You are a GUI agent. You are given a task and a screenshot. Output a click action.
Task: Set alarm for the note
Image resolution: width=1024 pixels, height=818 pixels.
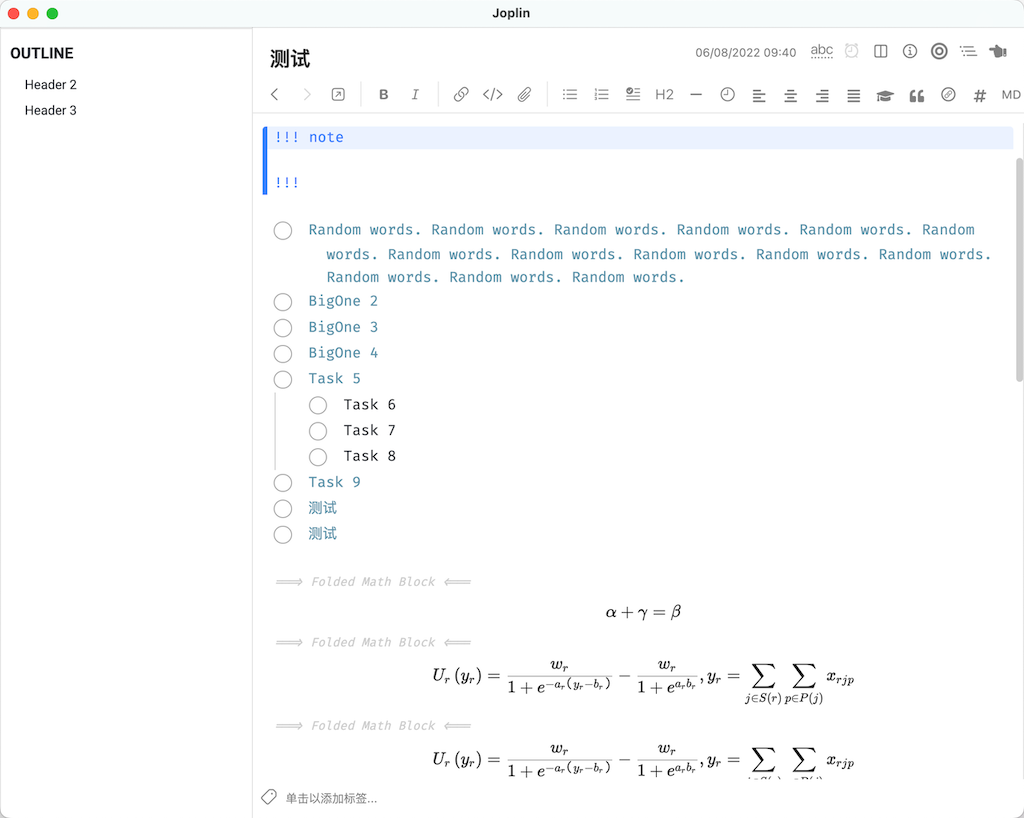pos(851,51)
